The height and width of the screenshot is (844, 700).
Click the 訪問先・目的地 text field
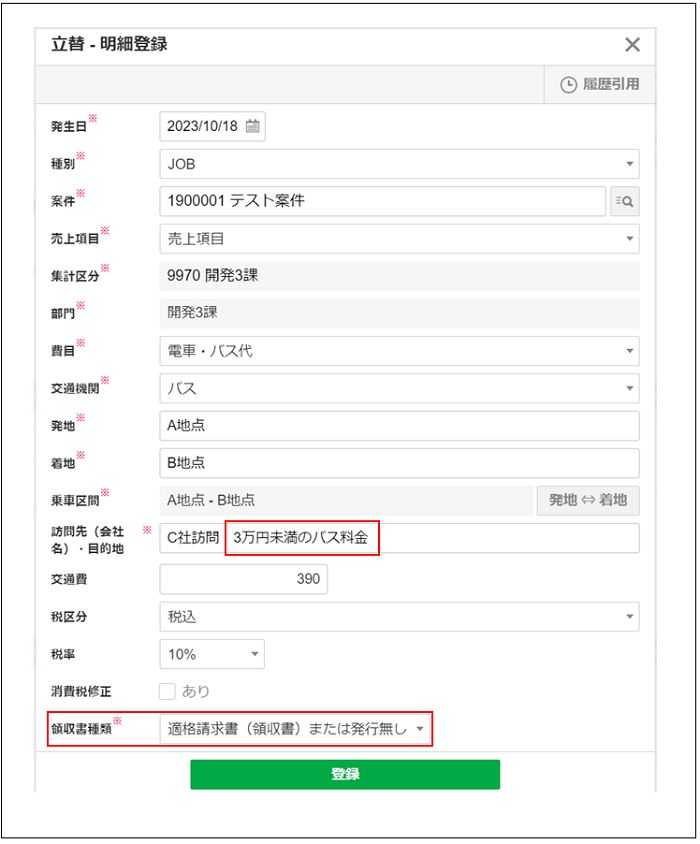[510, 538]
